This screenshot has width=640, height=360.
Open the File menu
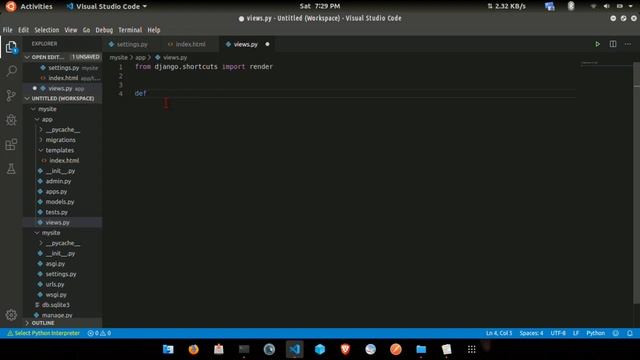pyautogui.click(x=7, y=30)
